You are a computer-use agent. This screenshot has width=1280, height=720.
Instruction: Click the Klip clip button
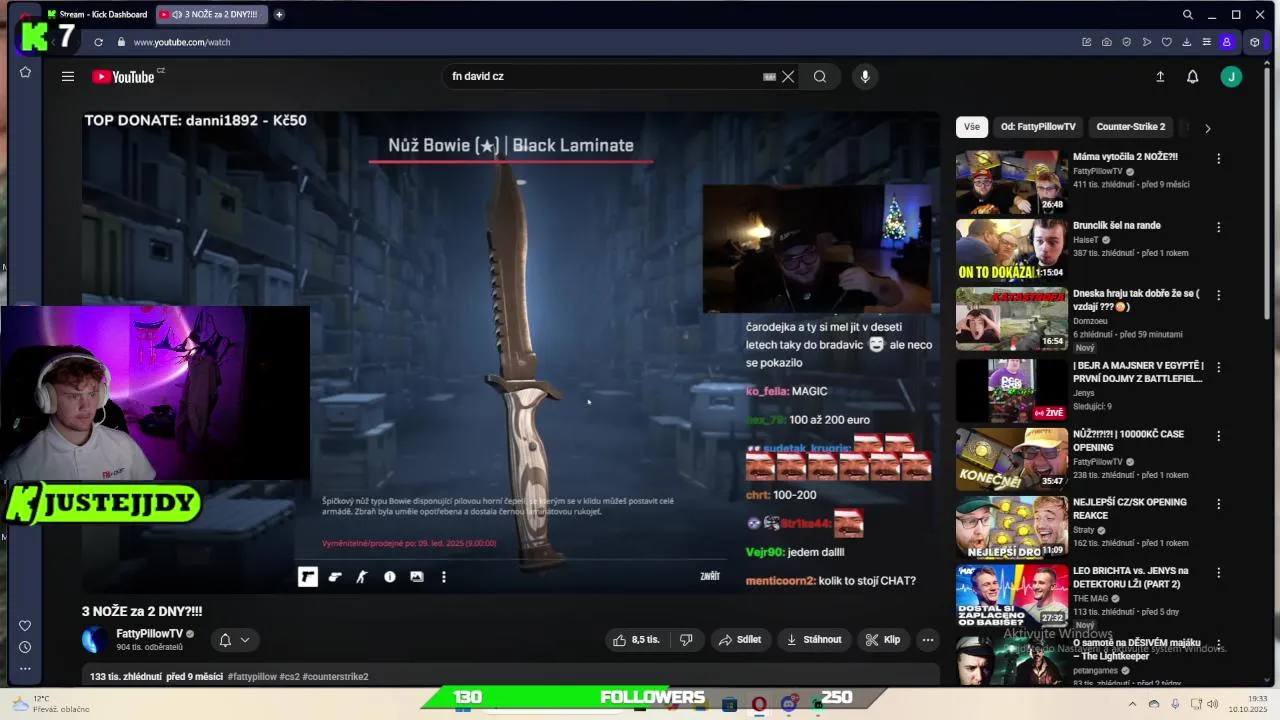click(x=883, y=640)
